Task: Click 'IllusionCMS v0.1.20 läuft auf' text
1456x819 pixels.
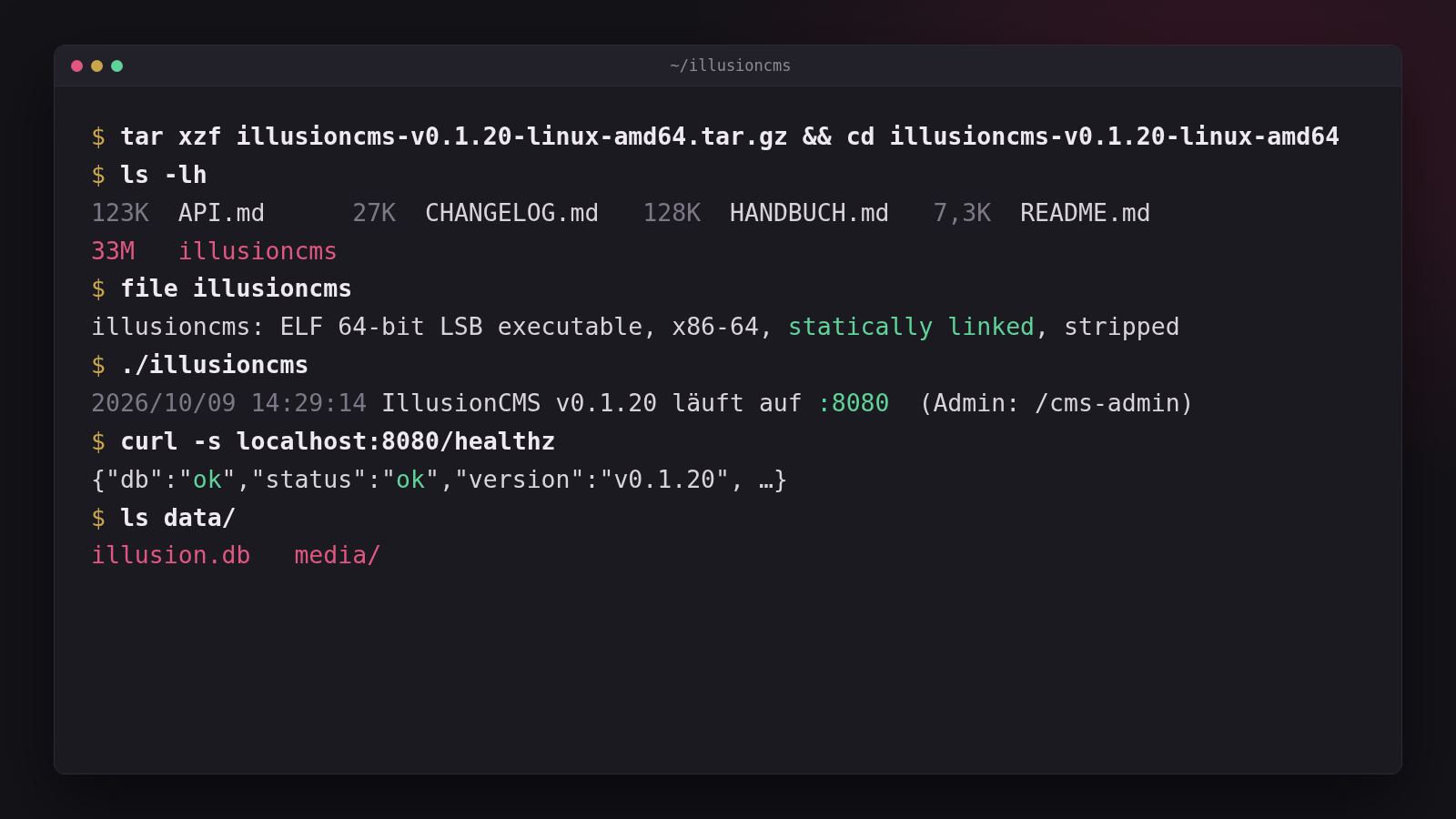Action: (x=591, y=403)
